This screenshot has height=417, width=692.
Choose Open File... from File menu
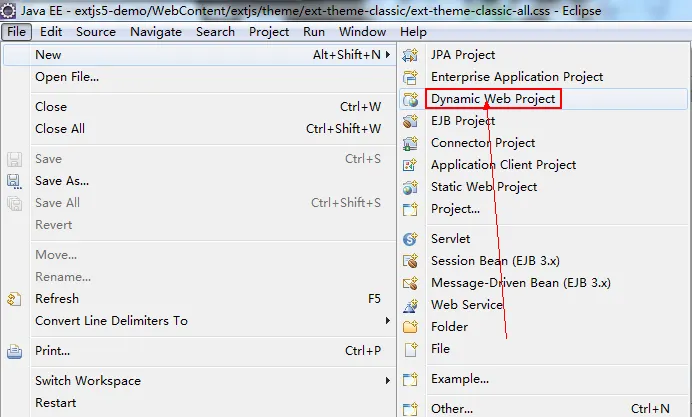[66, 77]
